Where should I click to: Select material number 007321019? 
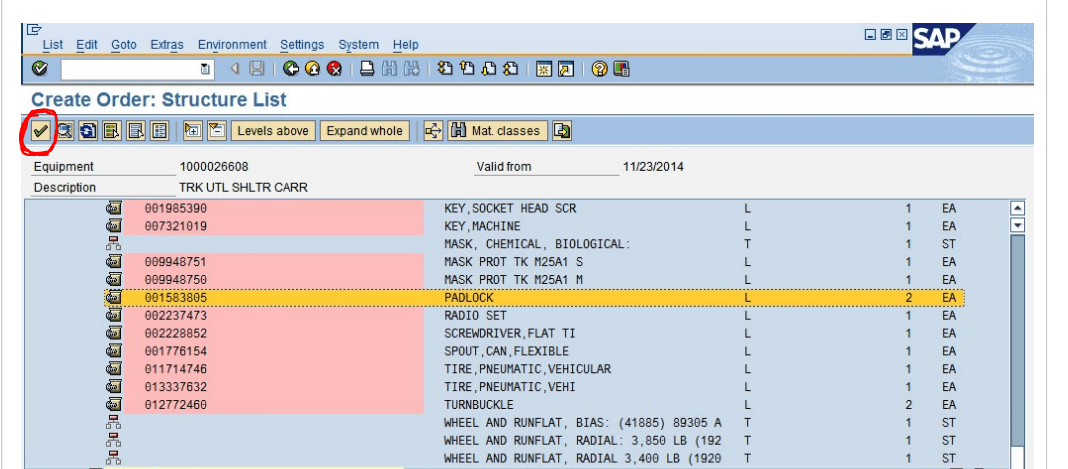176,226
